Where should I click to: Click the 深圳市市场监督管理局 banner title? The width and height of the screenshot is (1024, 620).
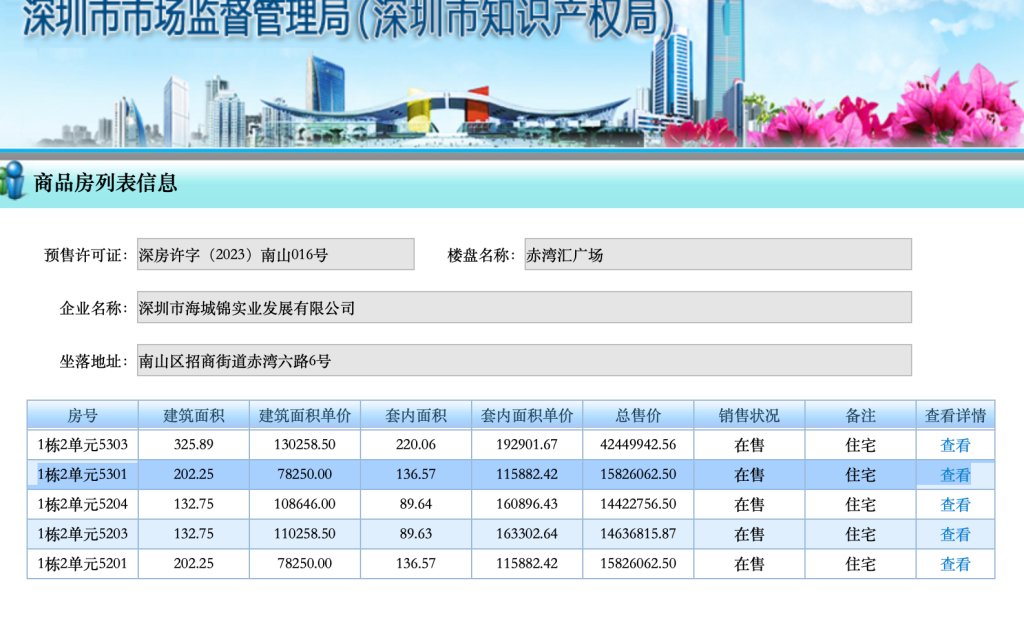coord(347,20)
